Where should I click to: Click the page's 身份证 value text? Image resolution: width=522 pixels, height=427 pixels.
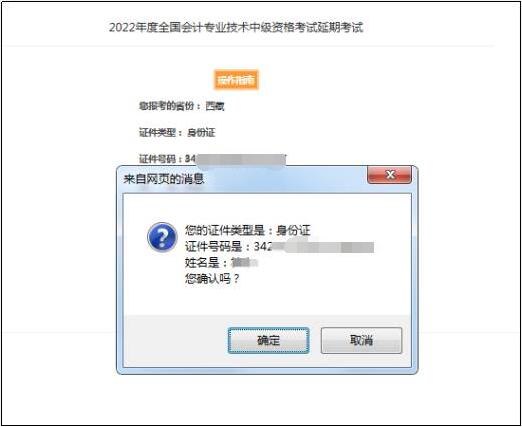201,133
